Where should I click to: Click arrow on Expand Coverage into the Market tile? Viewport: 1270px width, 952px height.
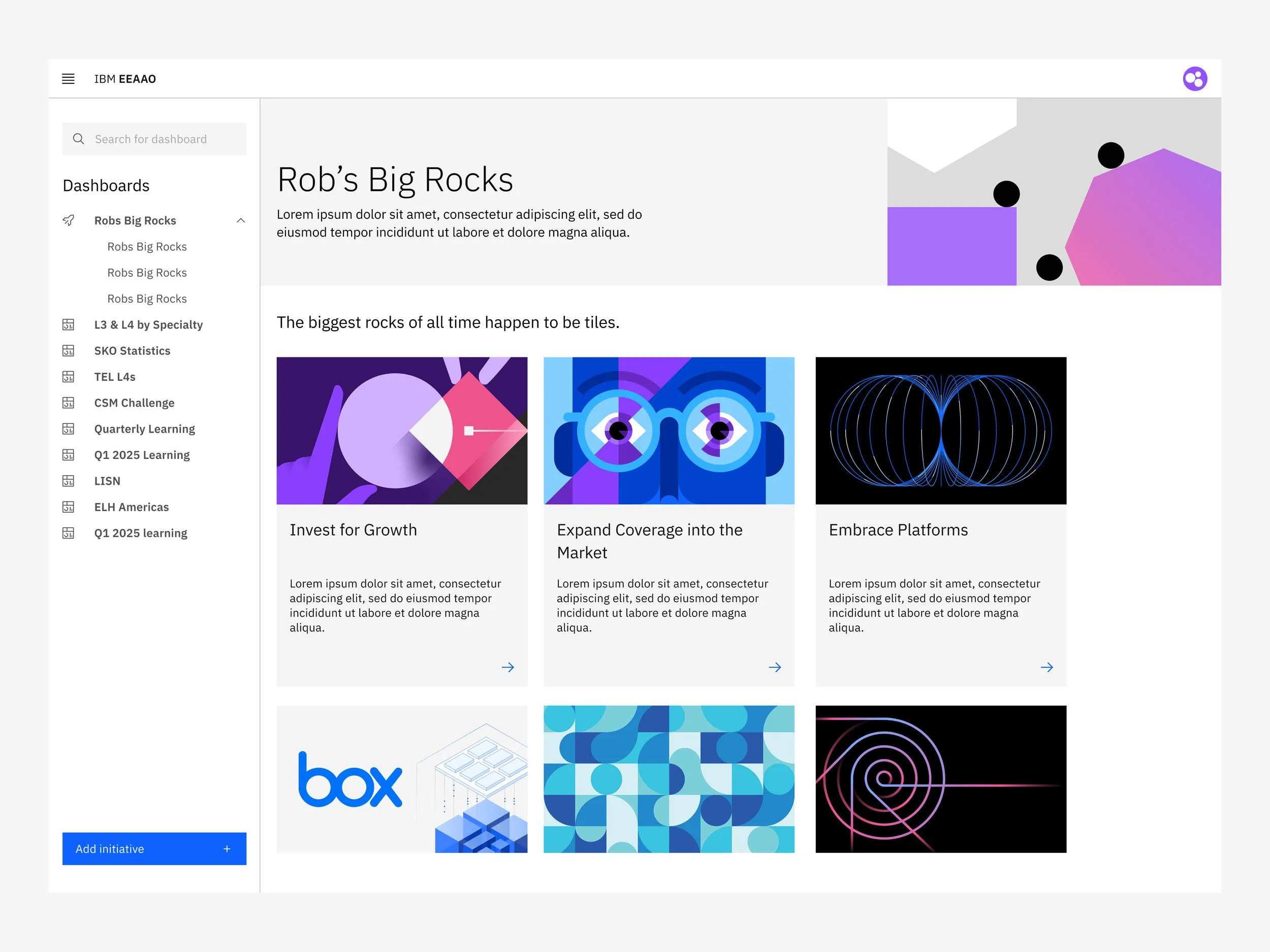pos(775,667)
